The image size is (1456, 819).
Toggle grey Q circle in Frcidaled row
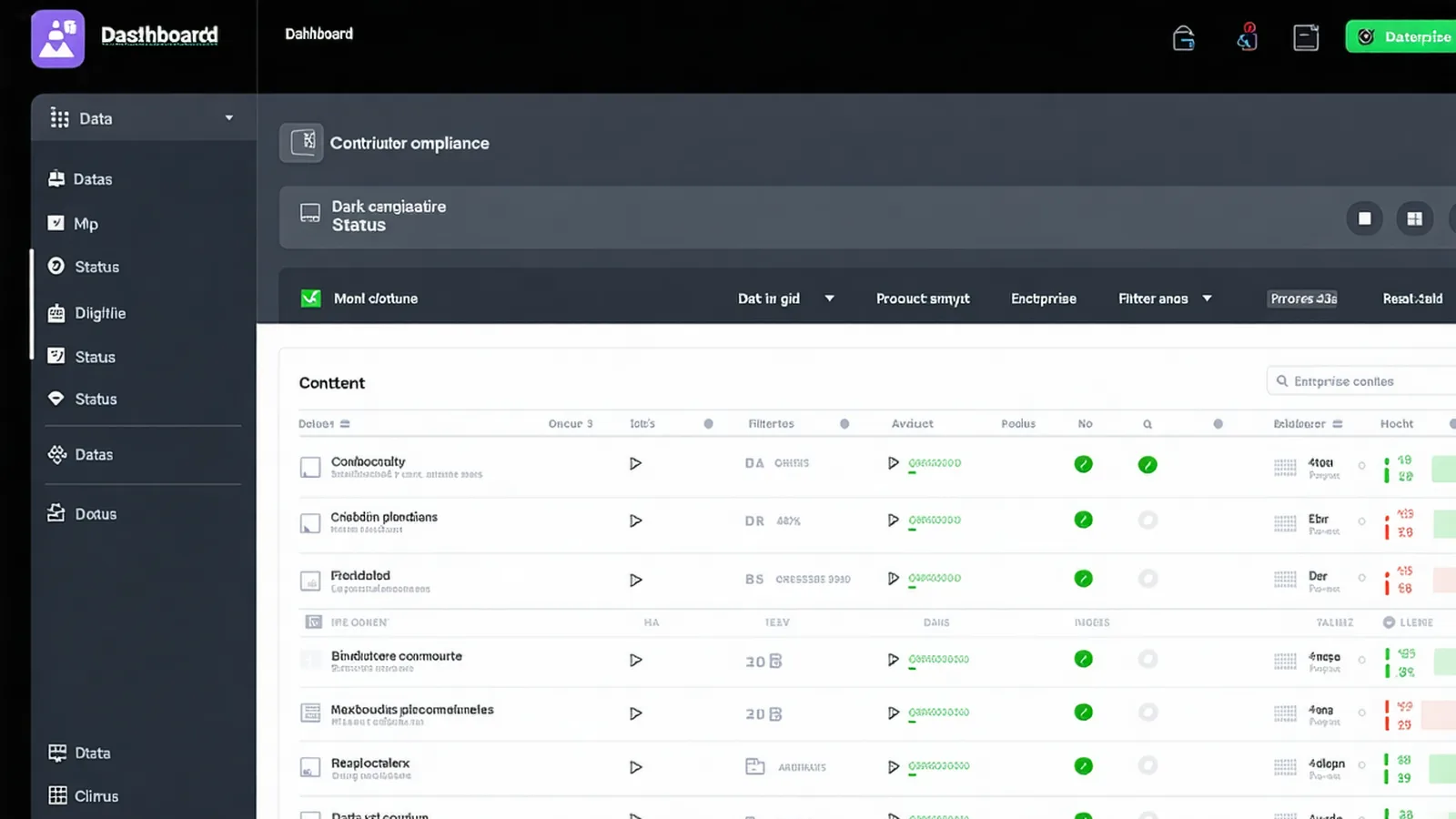pyautogui.click(x=1148, y=578)
